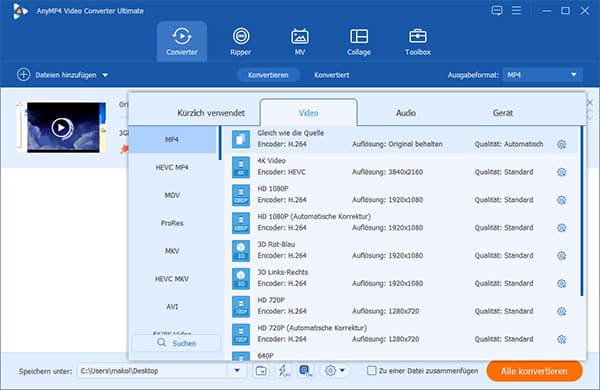
Task: Open settings gear for 3D Rot-Blau preset
Action: pos(561,256)
